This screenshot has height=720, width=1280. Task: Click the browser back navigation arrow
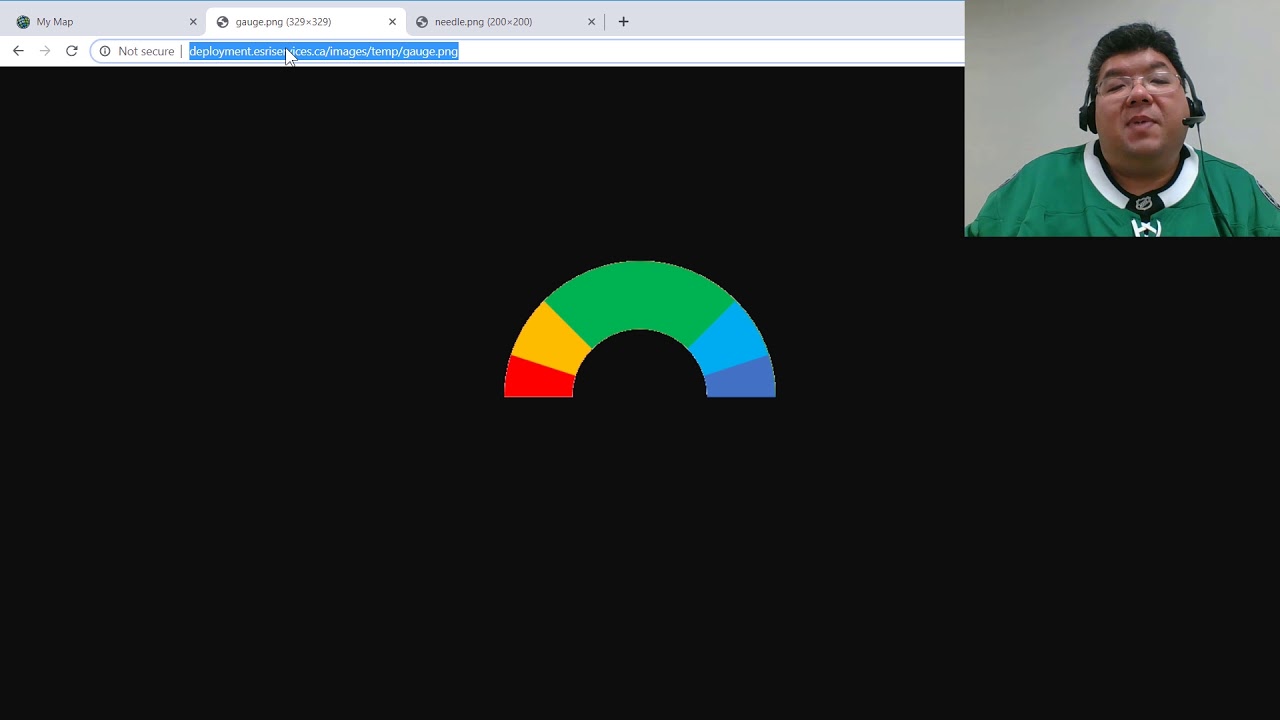click(18, 51)
